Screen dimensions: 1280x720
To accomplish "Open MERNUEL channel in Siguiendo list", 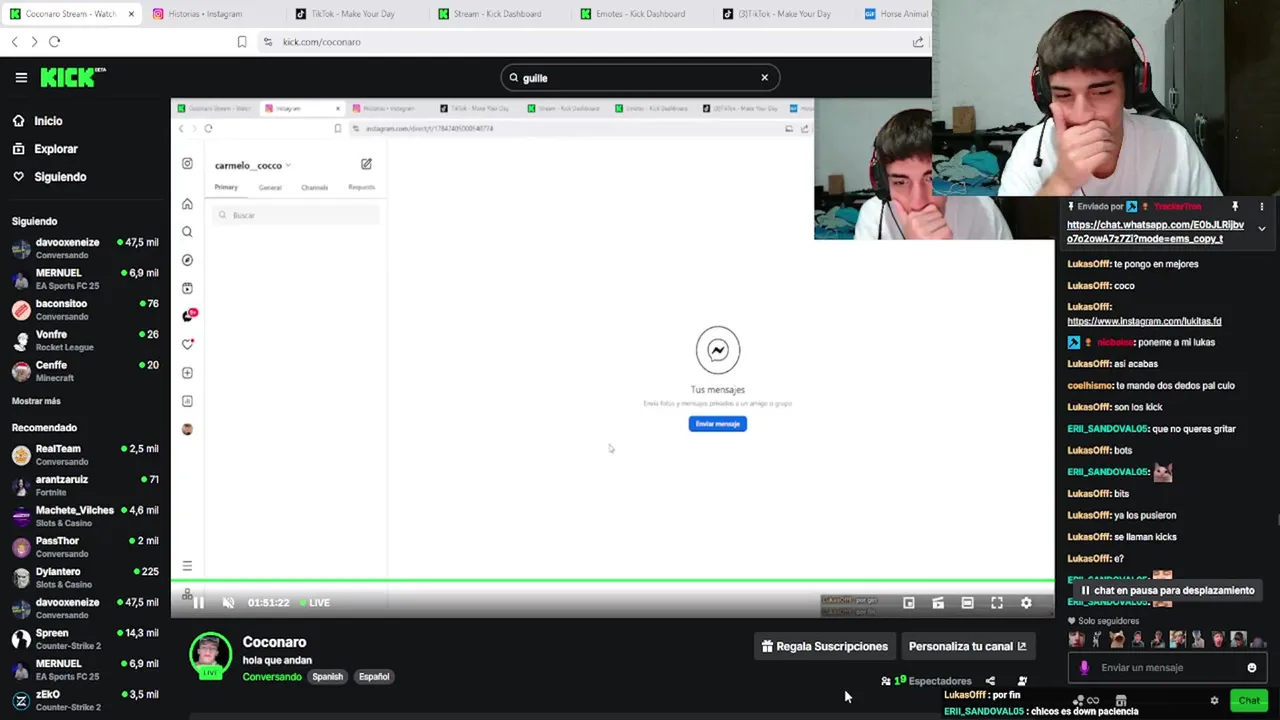I will pyautogui.click(x=85, y=279).
